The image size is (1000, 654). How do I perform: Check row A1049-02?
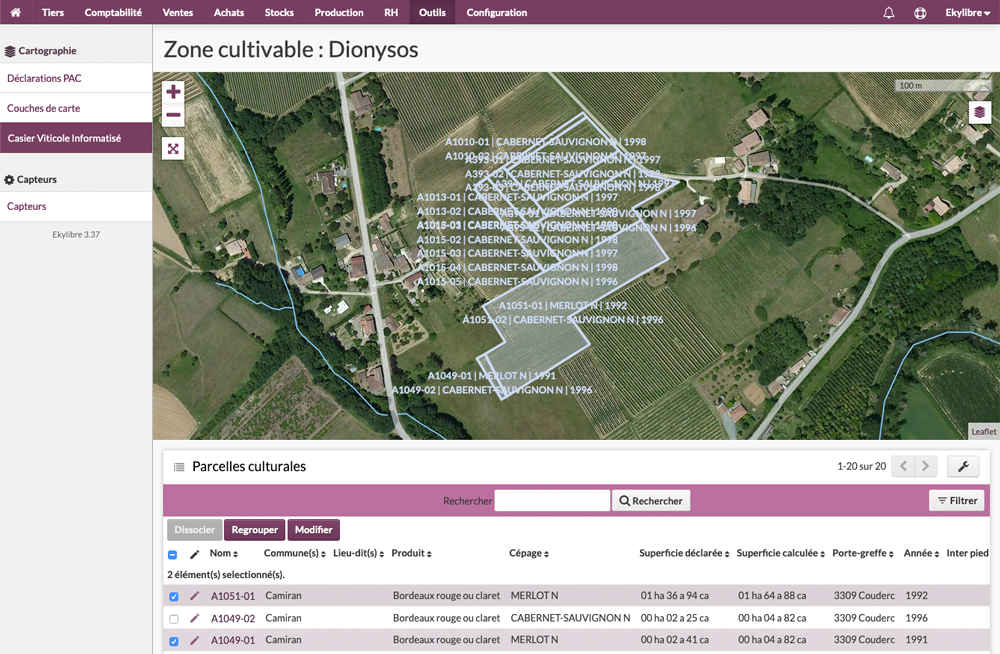click(173, 619)
